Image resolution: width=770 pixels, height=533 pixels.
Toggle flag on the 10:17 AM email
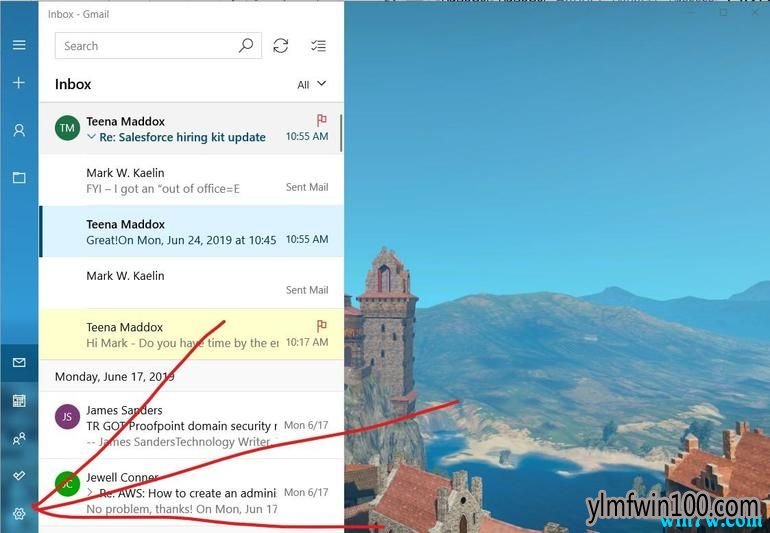coord(321,326)
